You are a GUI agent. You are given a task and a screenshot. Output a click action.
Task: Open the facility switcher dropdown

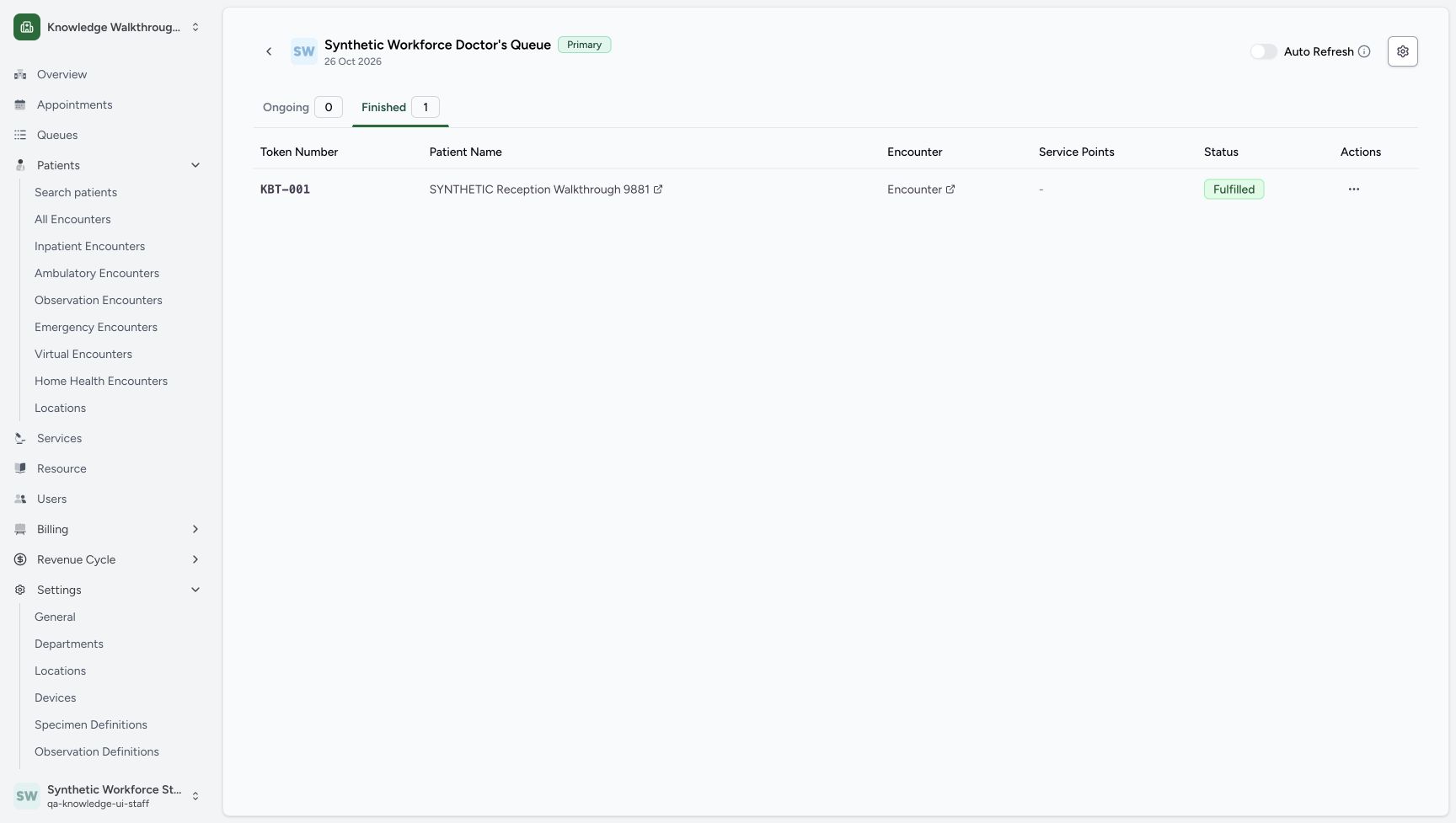[x=108, y=27]
